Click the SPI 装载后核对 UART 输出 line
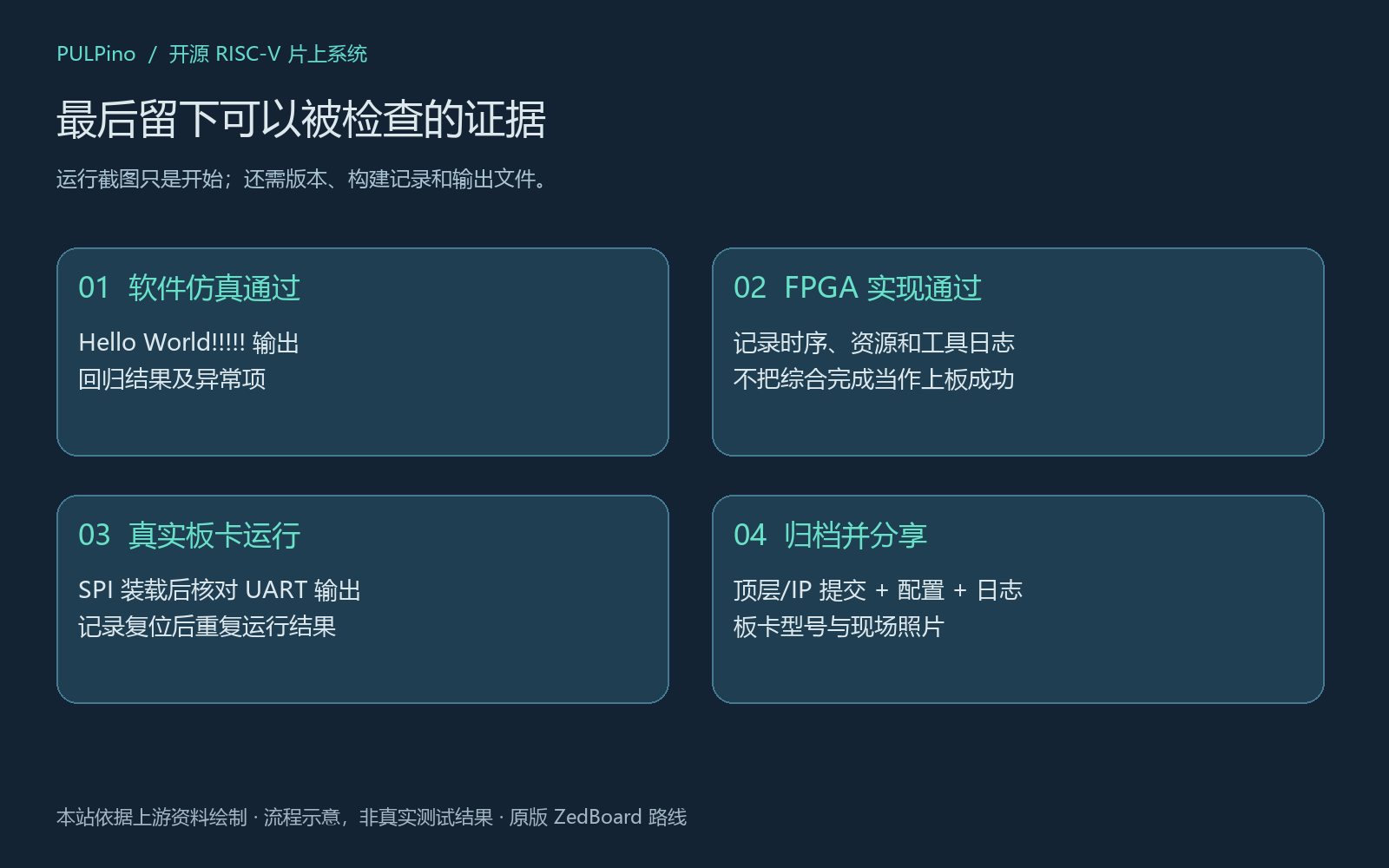Viewport: 1389px width, 868px height. [x=220, y=590]
